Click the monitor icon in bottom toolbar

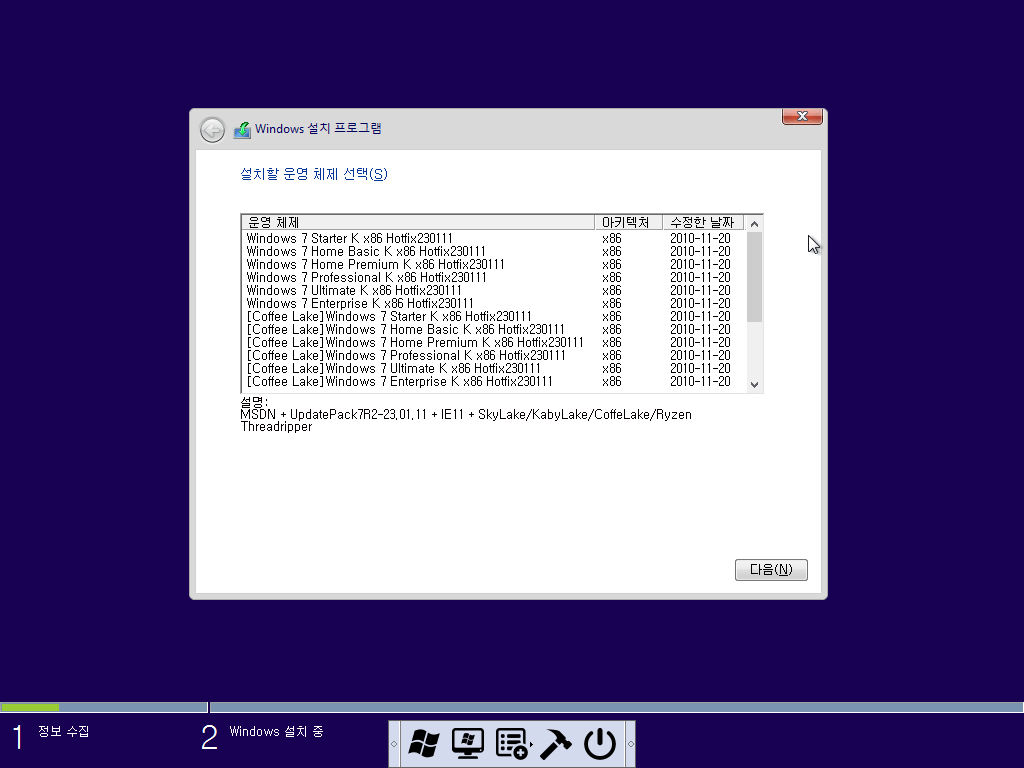pyautogui.click(x=468, y=744)
